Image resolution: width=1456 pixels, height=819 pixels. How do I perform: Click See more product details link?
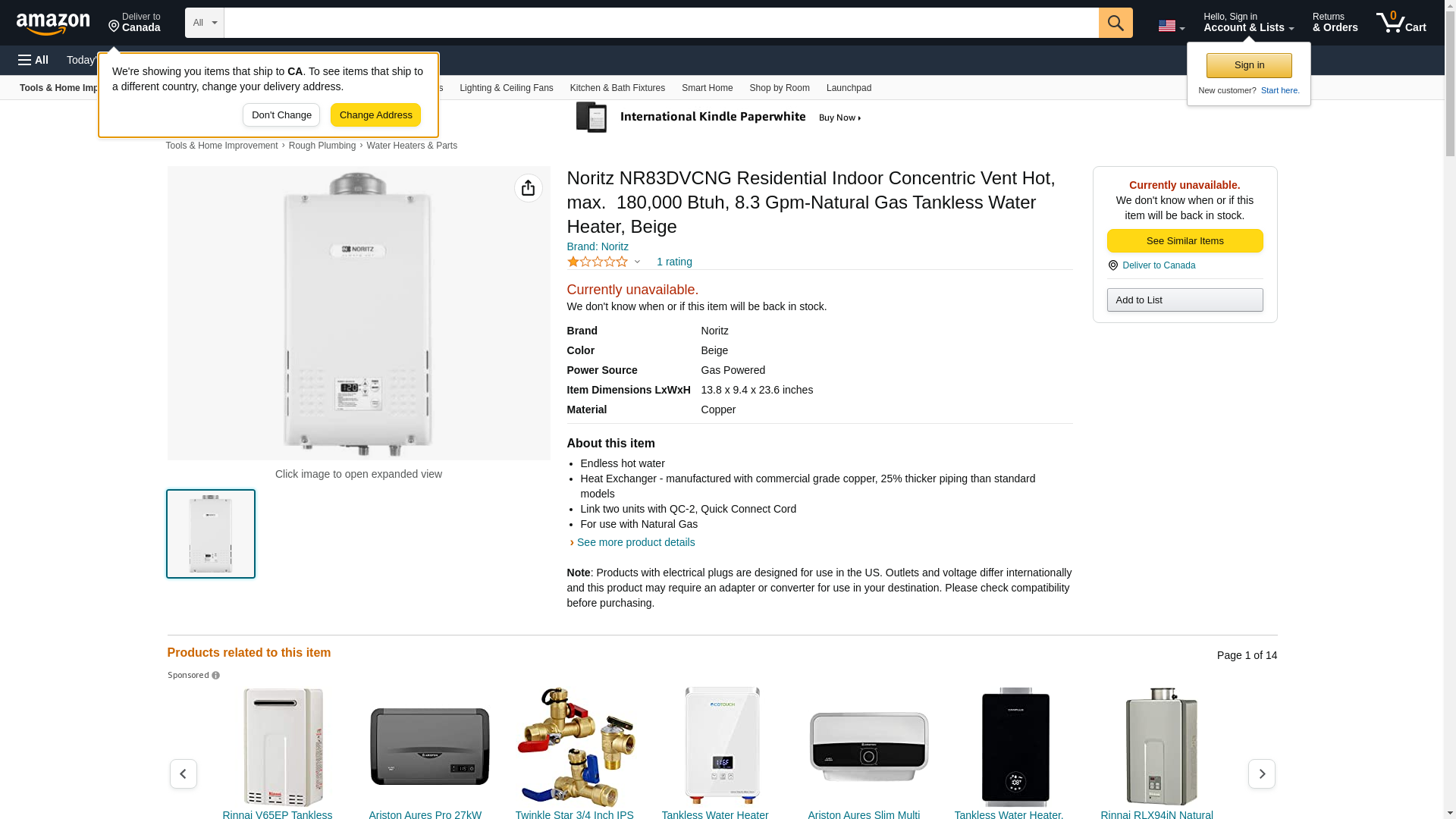[635, 542]
